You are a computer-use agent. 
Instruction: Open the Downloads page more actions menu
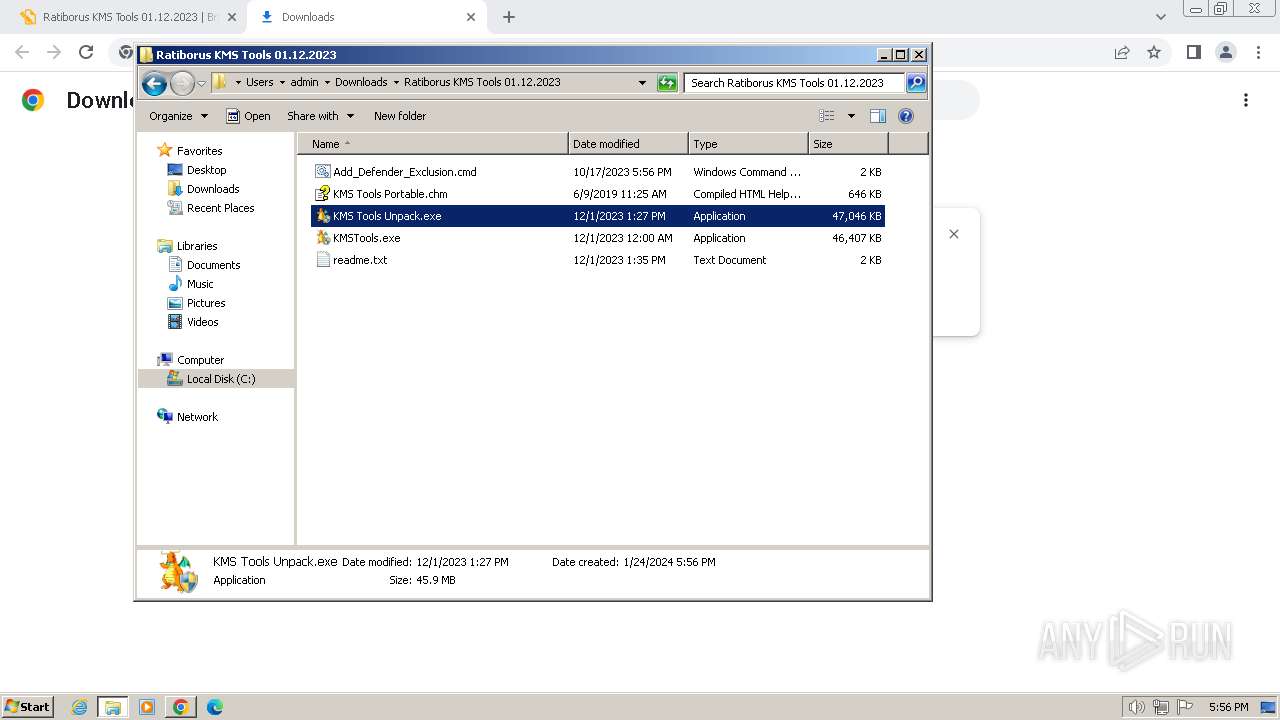pos(1246,100)
